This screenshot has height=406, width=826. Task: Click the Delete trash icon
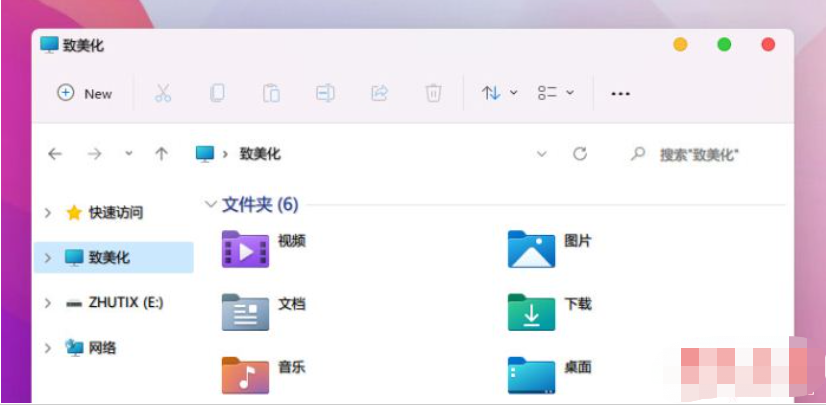pos(433,93)
